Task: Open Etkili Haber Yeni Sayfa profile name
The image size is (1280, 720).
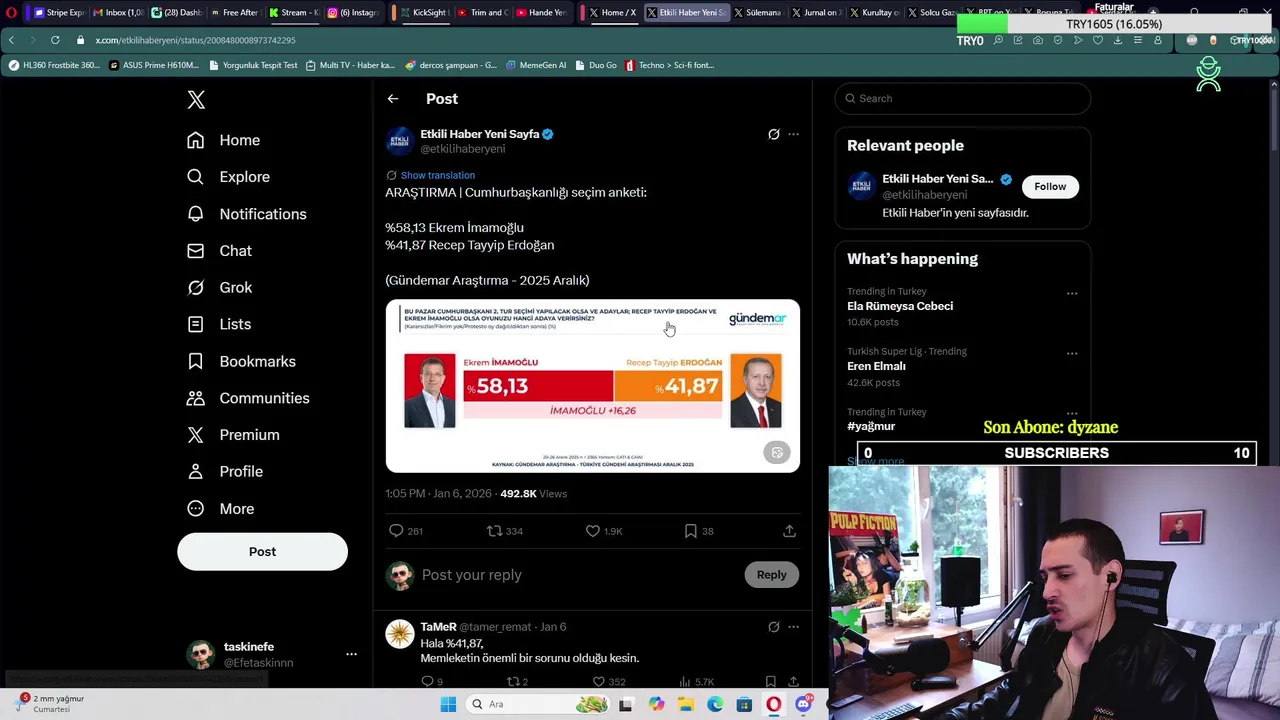Action: (x=479, y=134)
